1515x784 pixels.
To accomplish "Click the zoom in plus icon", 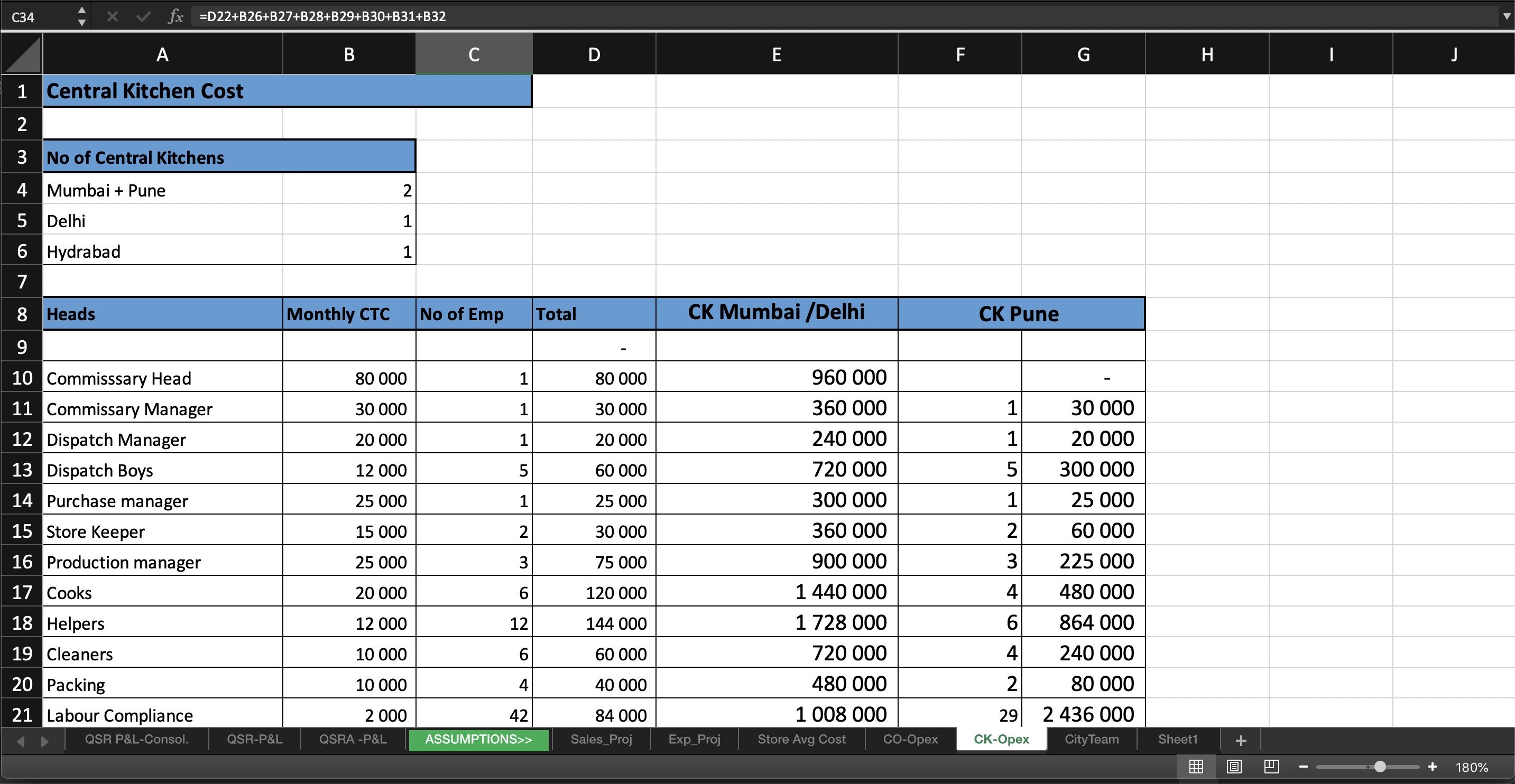I will (1432, 767).
